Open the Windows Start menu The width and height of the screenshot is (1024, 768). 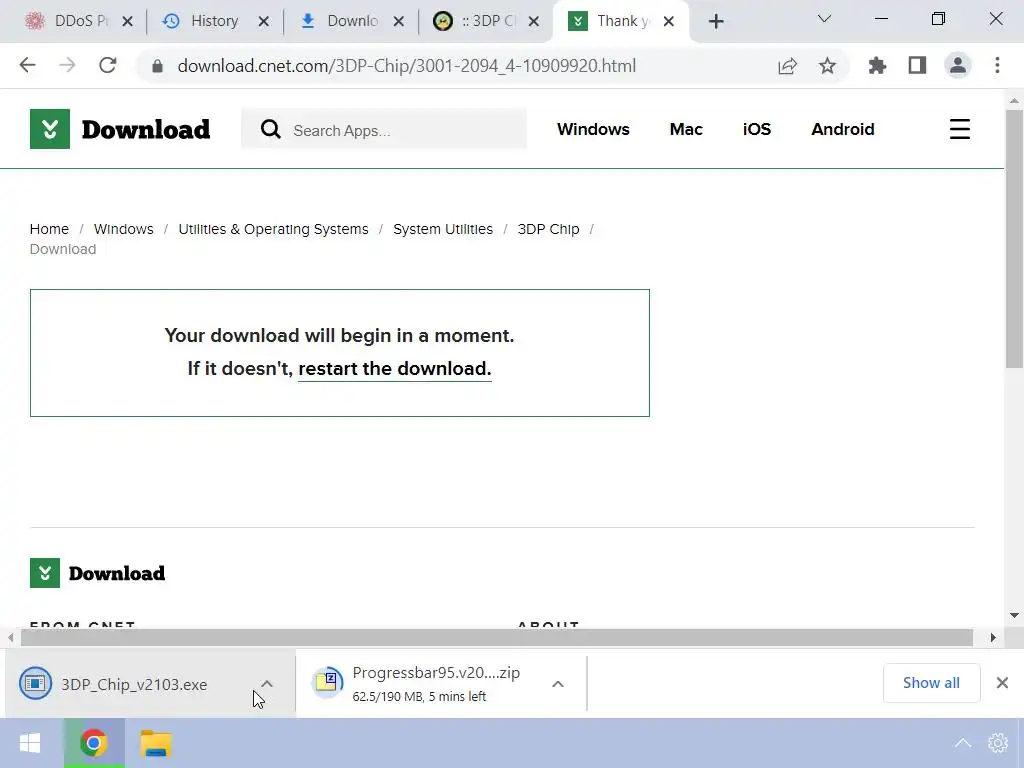(30, 743)
